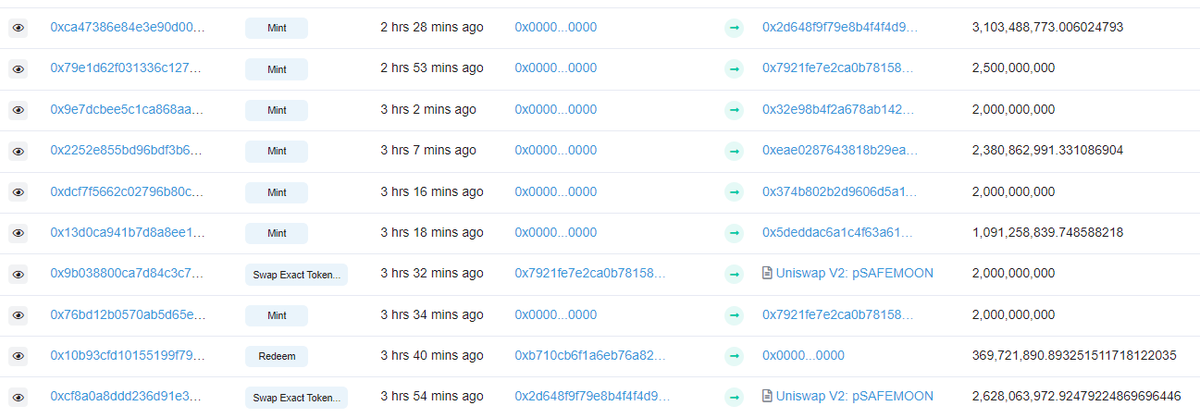This screenshot has width=1200, height=418.
Task: Open Uniswap V2: pSAFEMOON in 3 hrs 32 mins row
Action: tap(855, 273)
